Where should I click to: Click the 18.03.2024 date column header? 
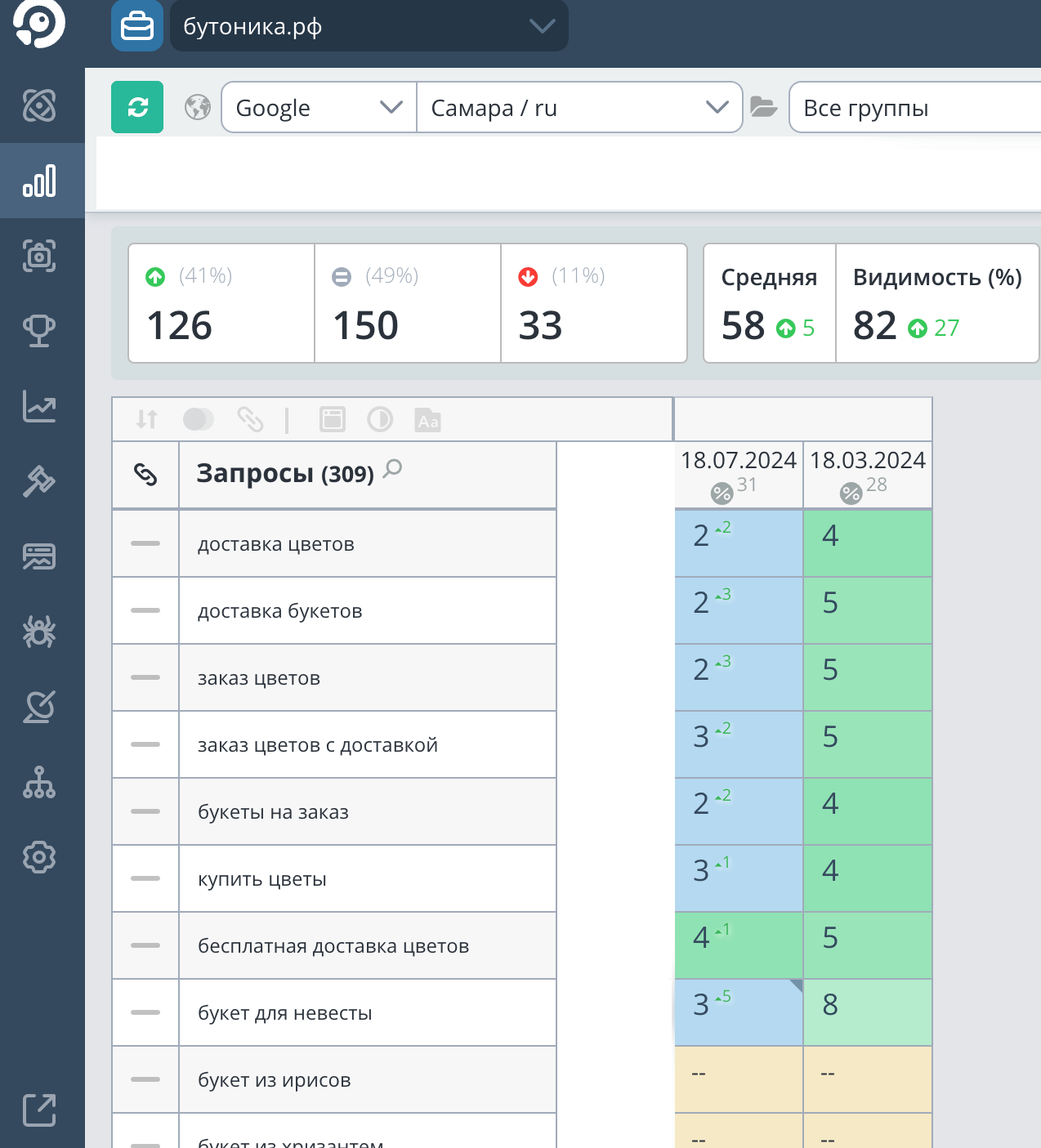(867, 461)
